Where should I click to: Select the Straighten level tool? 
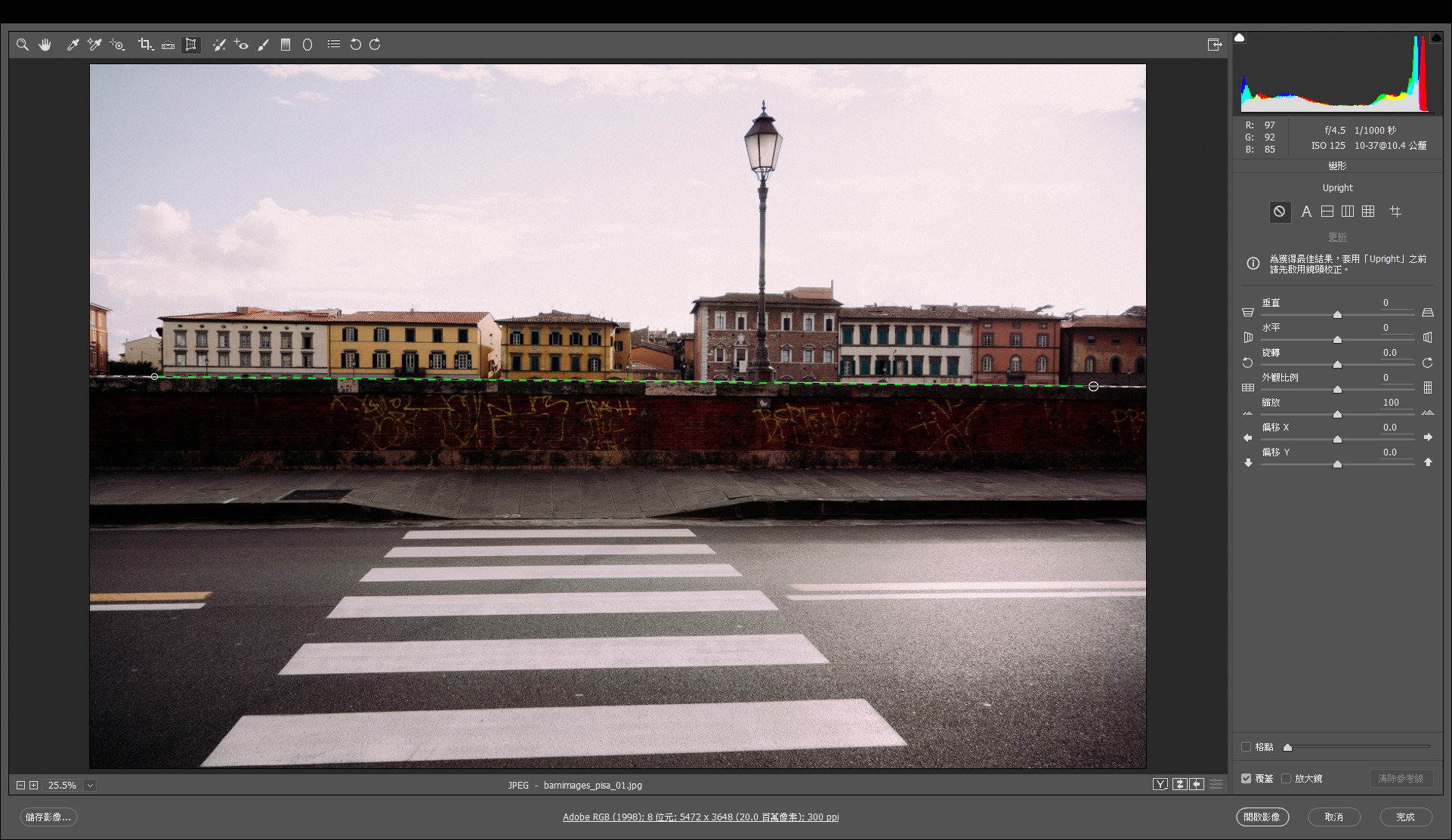click(x=168, y=45)
